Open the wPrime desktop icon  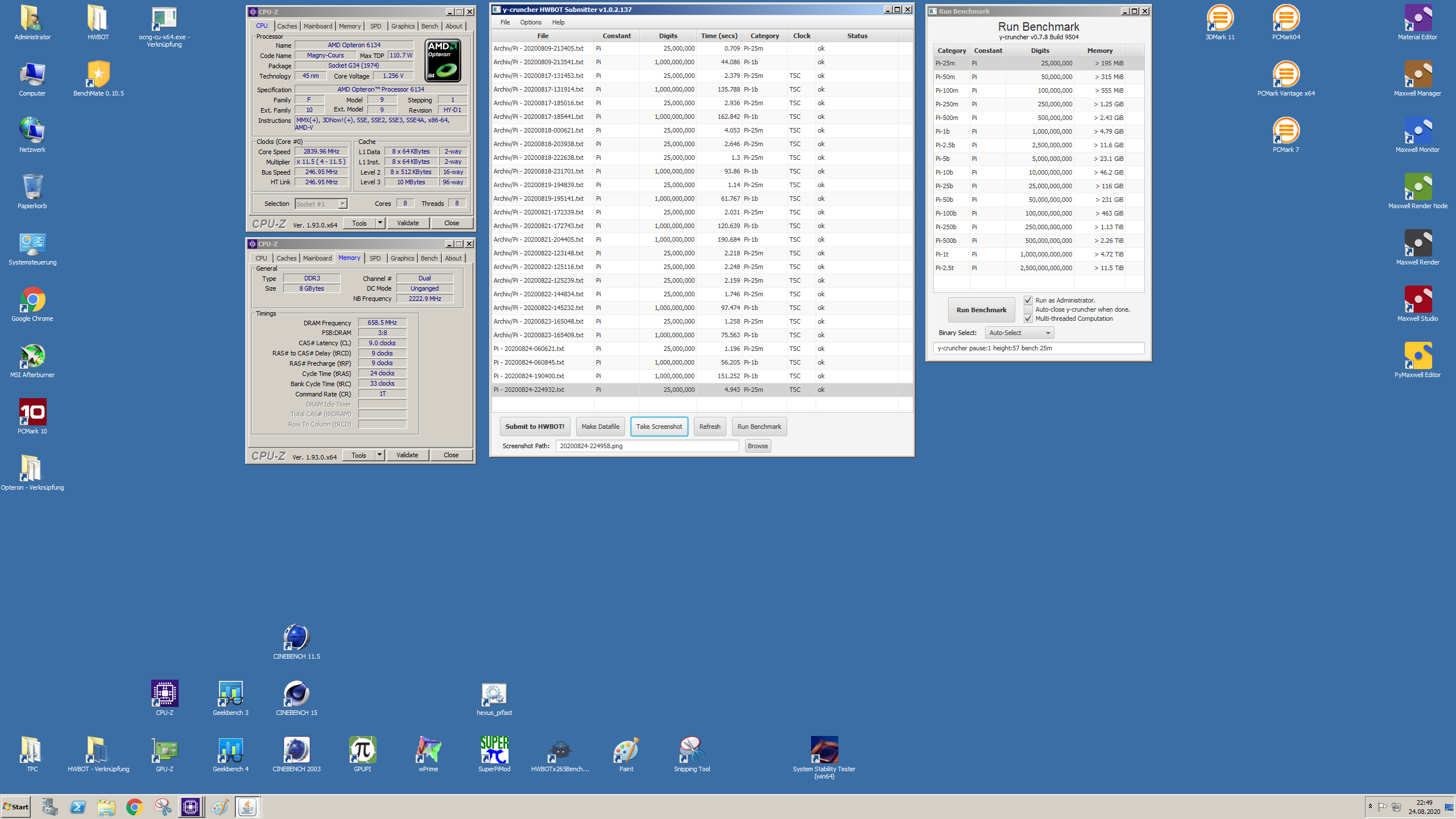tap(428, 754)
